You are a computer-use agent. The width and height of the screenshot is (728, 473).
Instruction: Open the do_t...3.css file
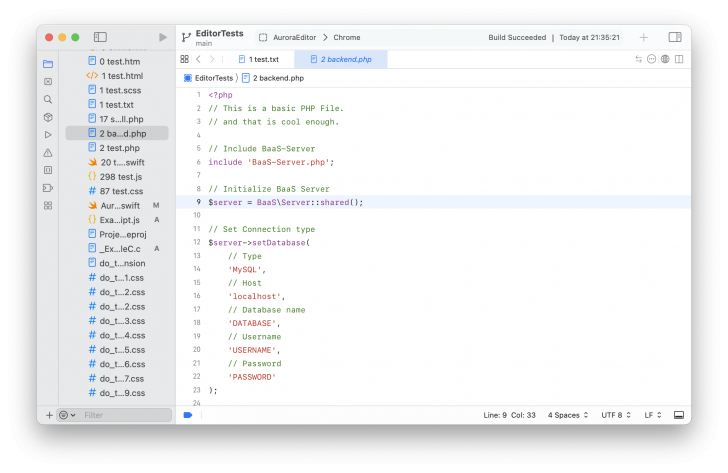click(117, 321)
